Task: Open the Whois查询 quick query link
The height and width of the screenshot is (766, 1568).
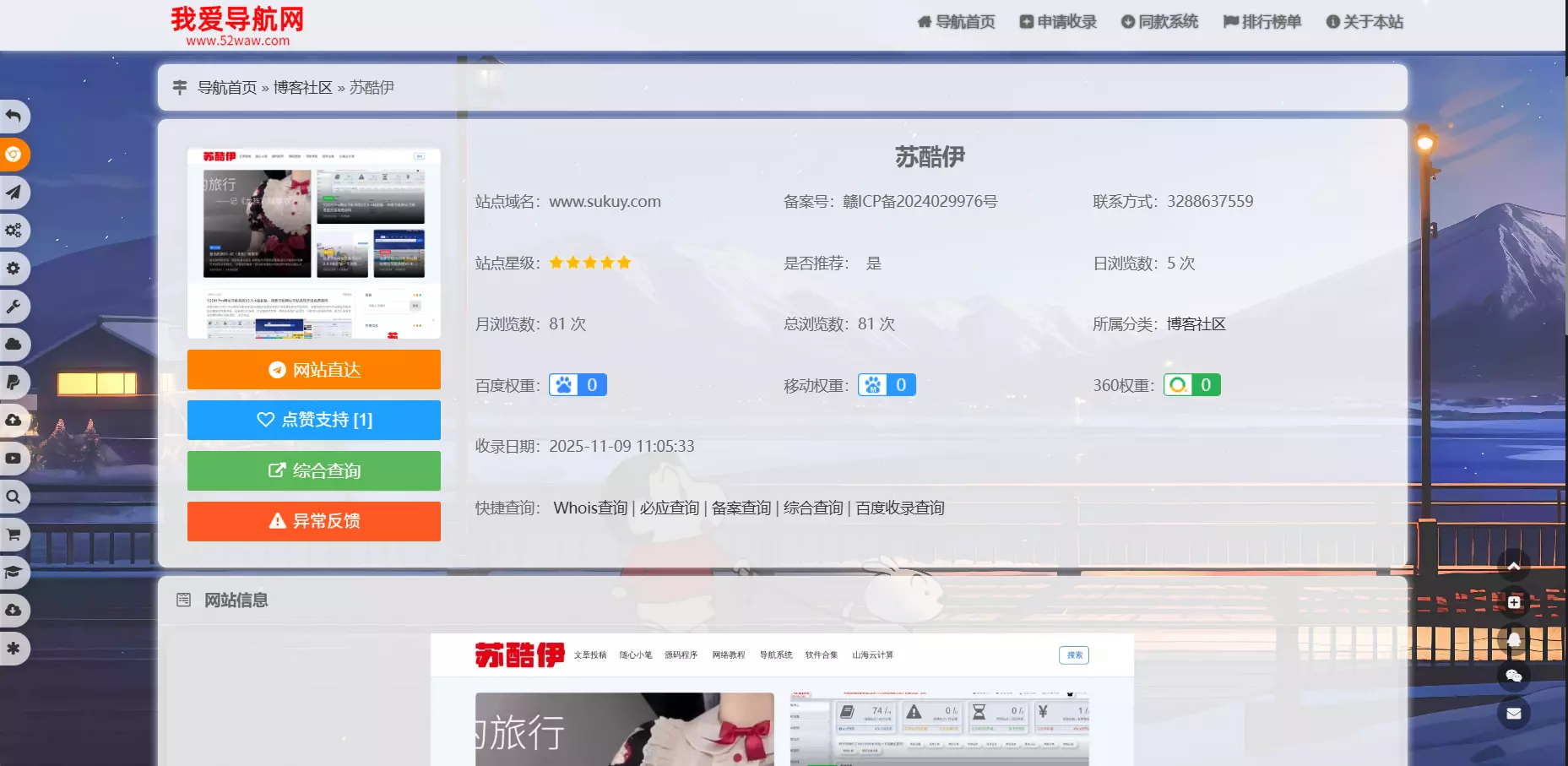Action: click(x=590, y=508)
